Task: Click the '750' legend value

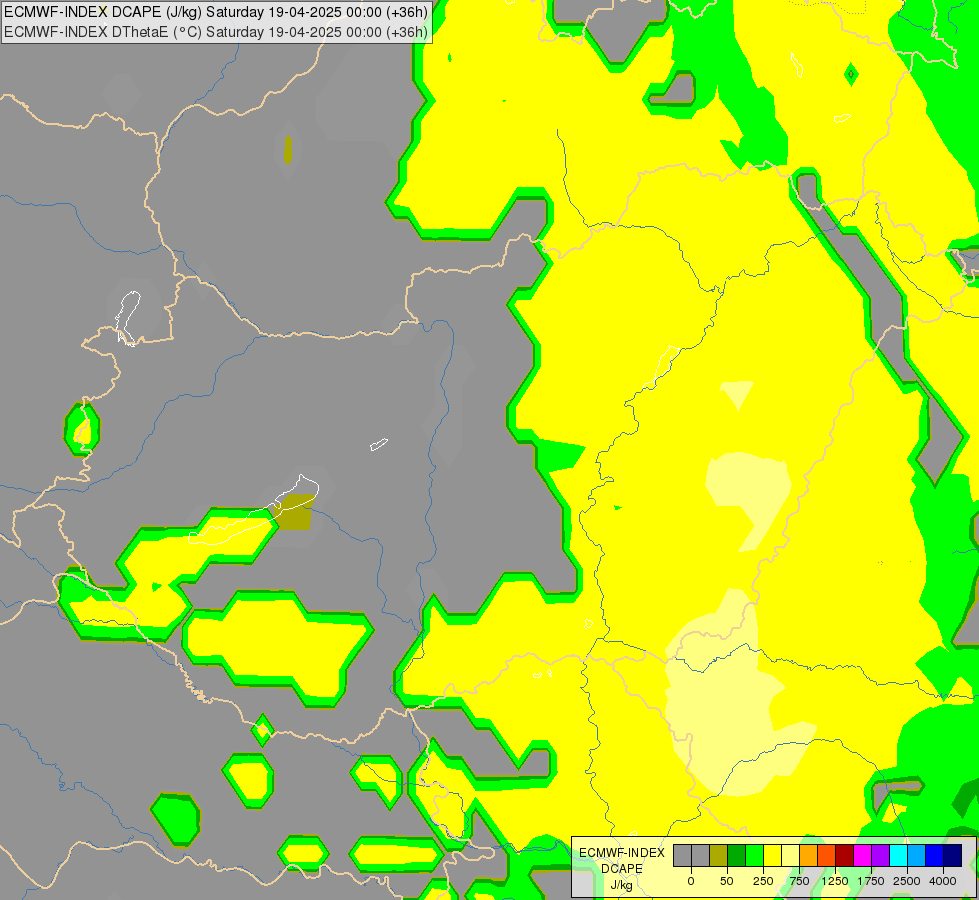Action: tap(799, 881)
